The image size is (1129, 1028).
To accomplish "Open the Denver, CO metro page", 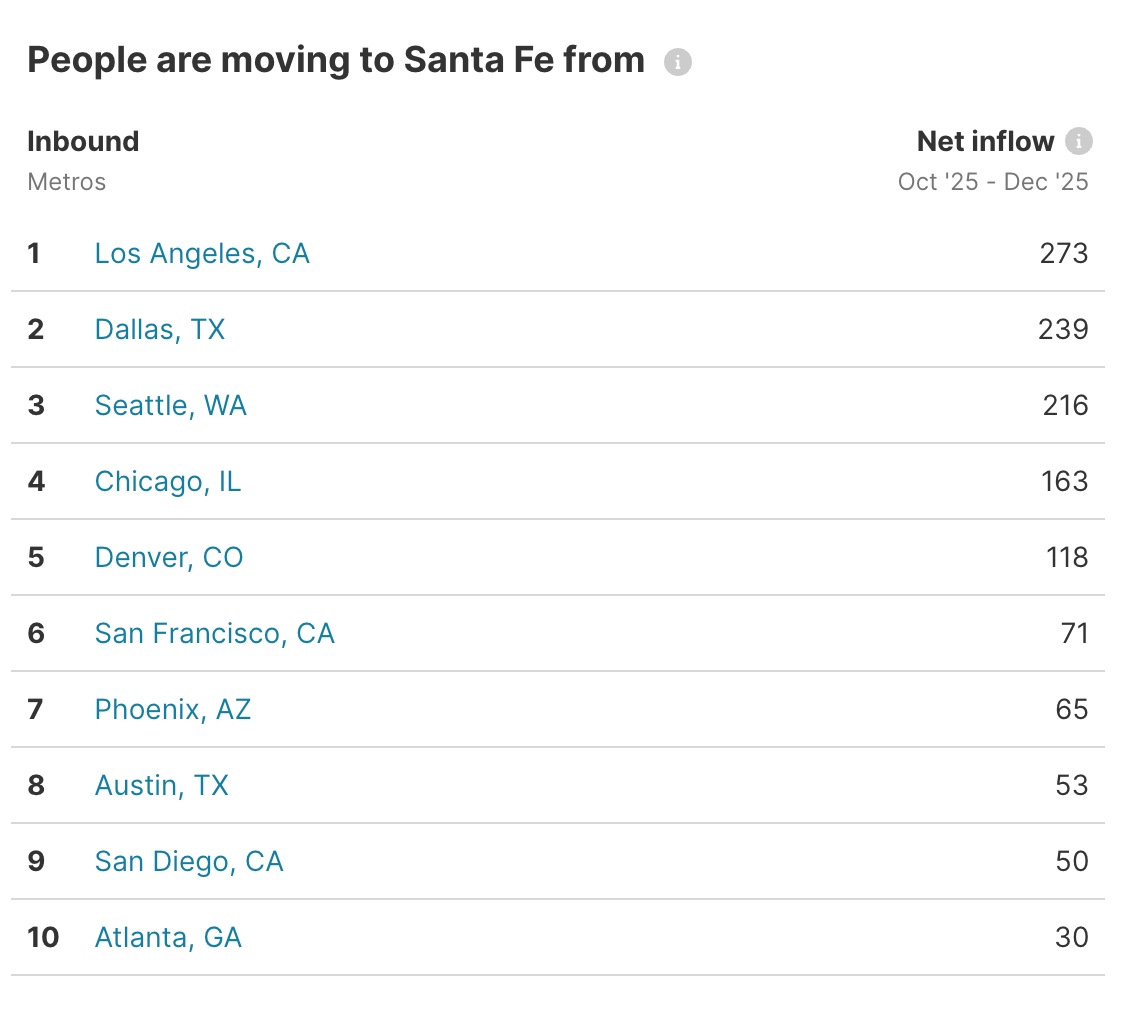I will [x=168, y=558].
